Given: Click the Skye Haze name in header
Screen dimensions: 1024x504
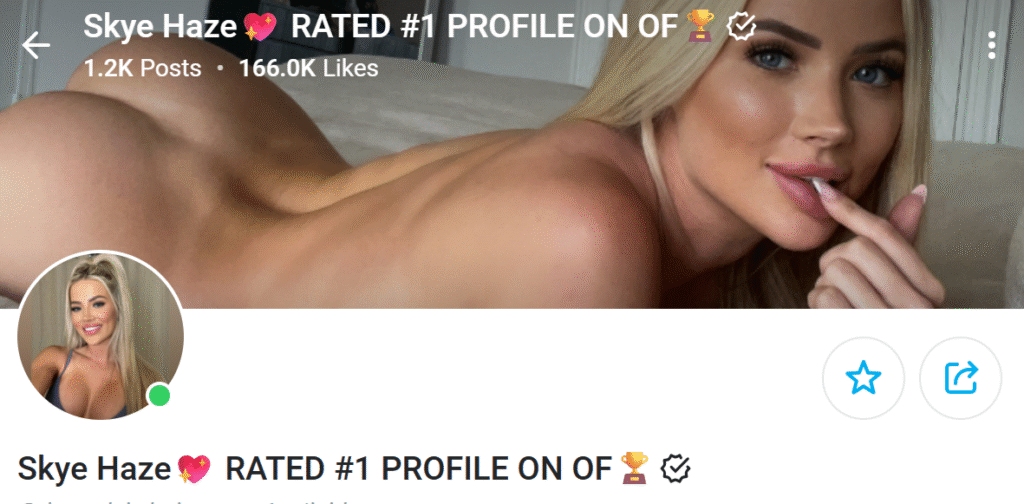Looking at the screenshot, I should point(161,27).
